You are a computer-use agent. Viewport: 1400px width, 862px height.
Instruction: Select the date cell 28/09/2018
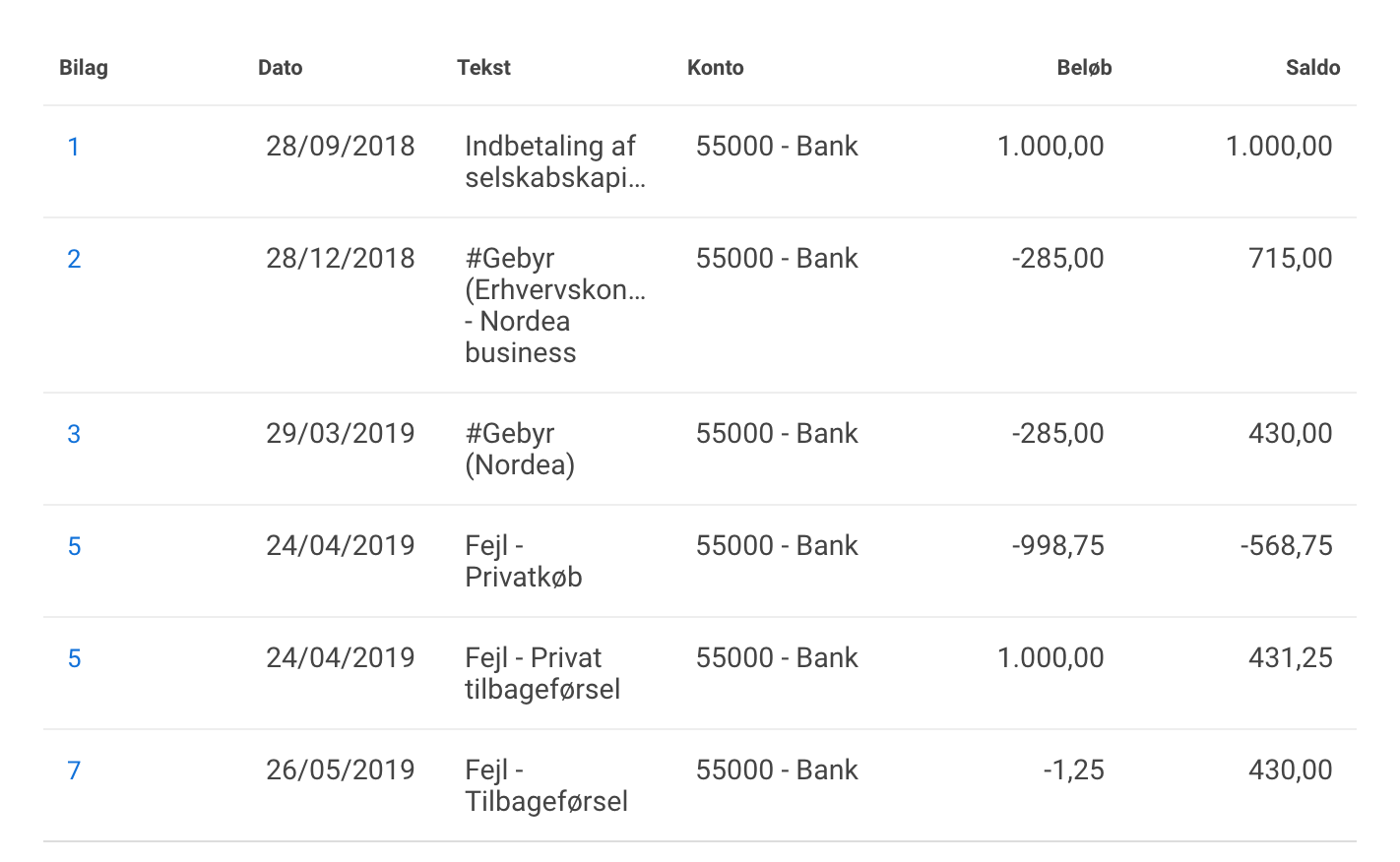(x=341, y=147)
